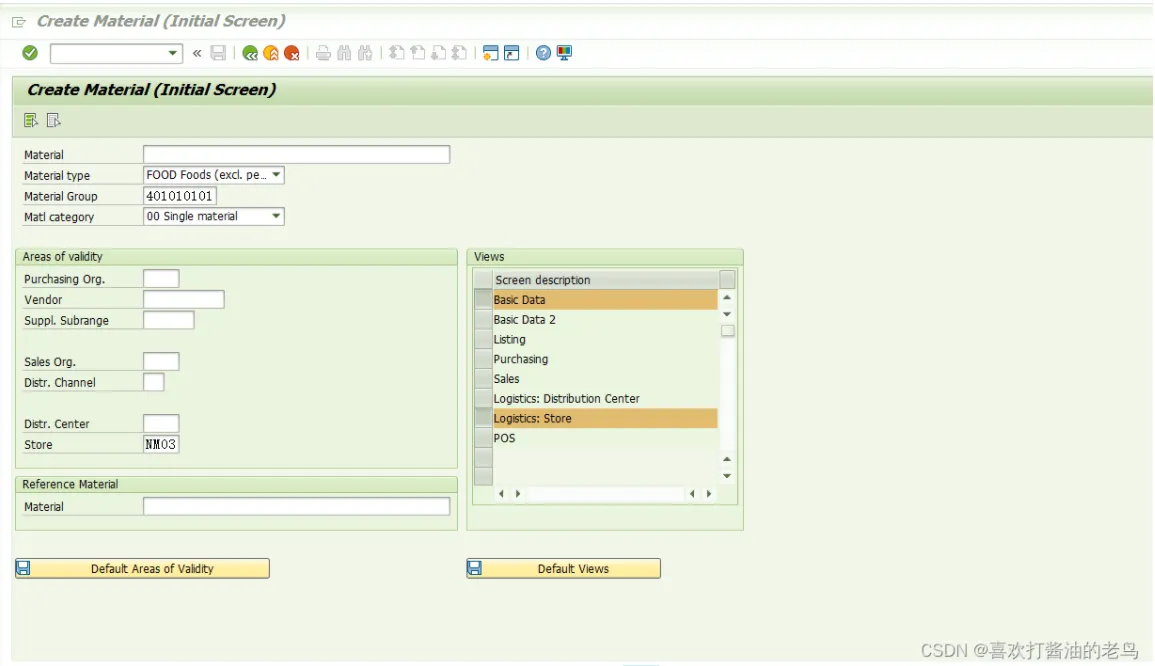Click the Vendor input field
The width and height of the screenshot is (1155, 666).
183,299
